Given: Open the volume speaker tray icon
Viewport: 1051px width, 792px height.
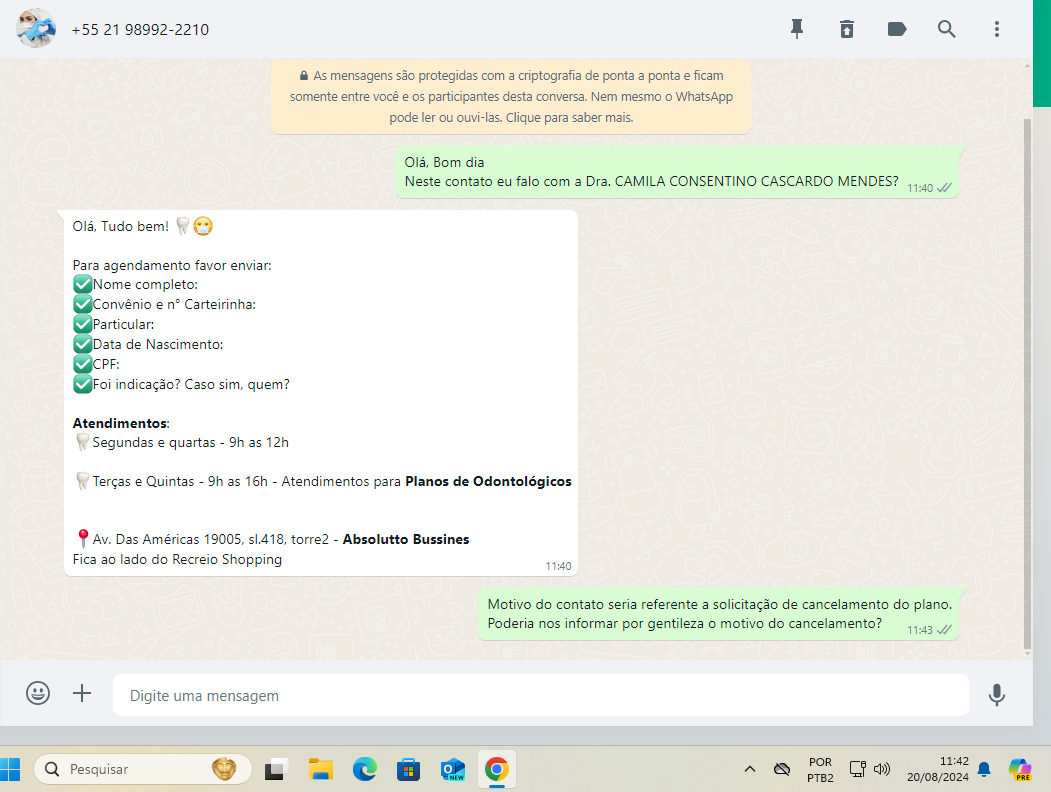Looking at the screenshot, I should (882, 769).
